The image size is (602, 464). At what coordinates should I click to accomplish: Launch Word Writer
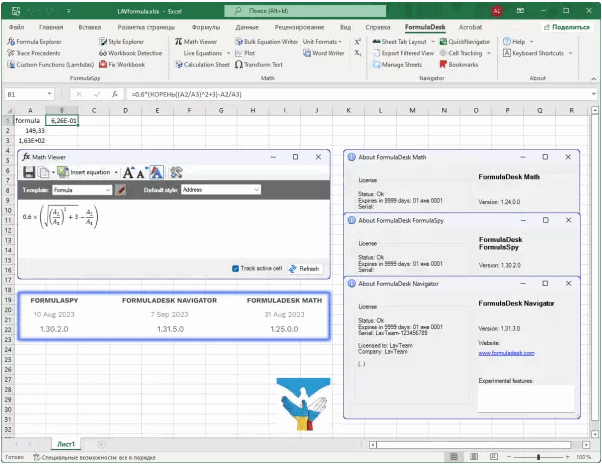click(324, 53)
